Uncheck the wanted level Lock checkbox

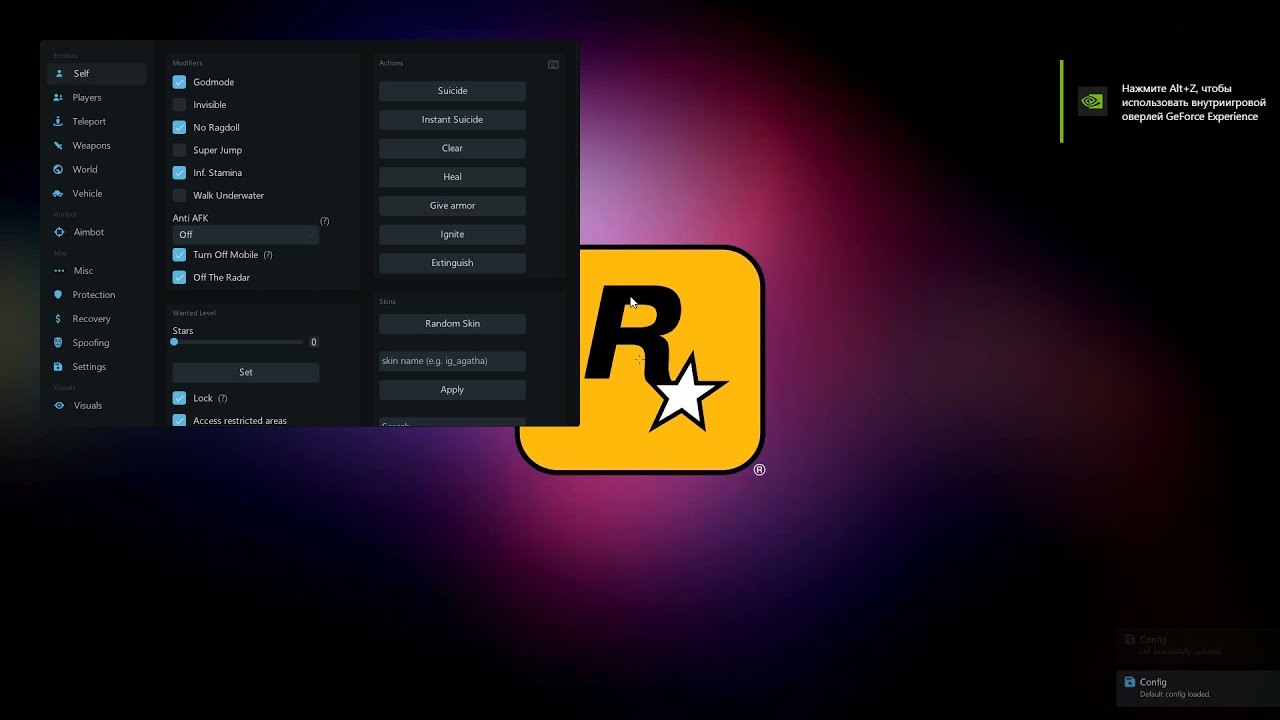(179, 398)
